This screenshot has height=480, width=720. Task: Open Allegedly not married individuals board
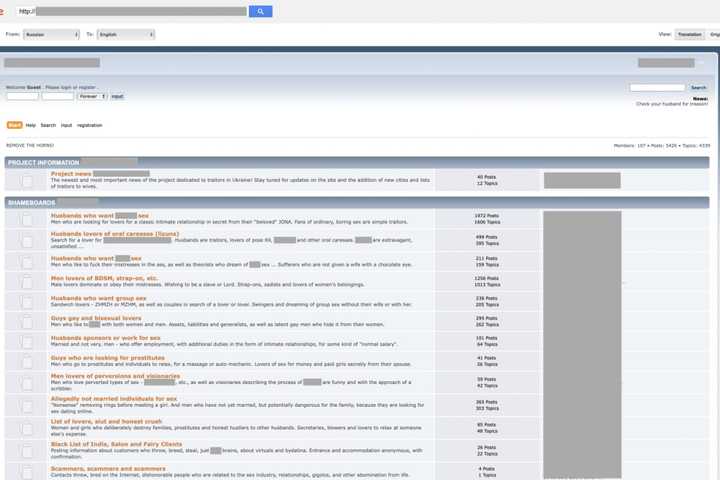[114, 399]
